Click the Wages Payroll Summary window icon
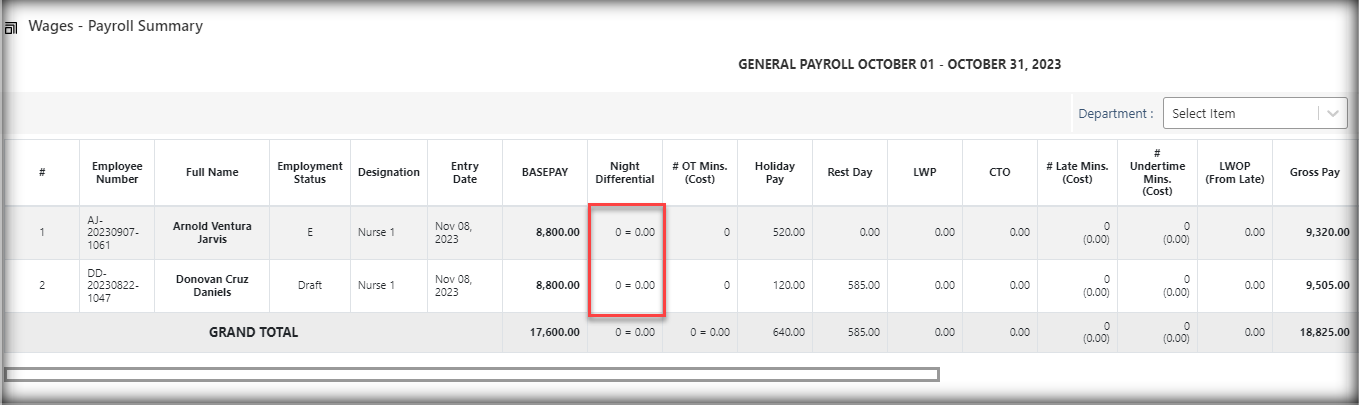This screenshot has width=1359, height=405. (x=11, y=28)
